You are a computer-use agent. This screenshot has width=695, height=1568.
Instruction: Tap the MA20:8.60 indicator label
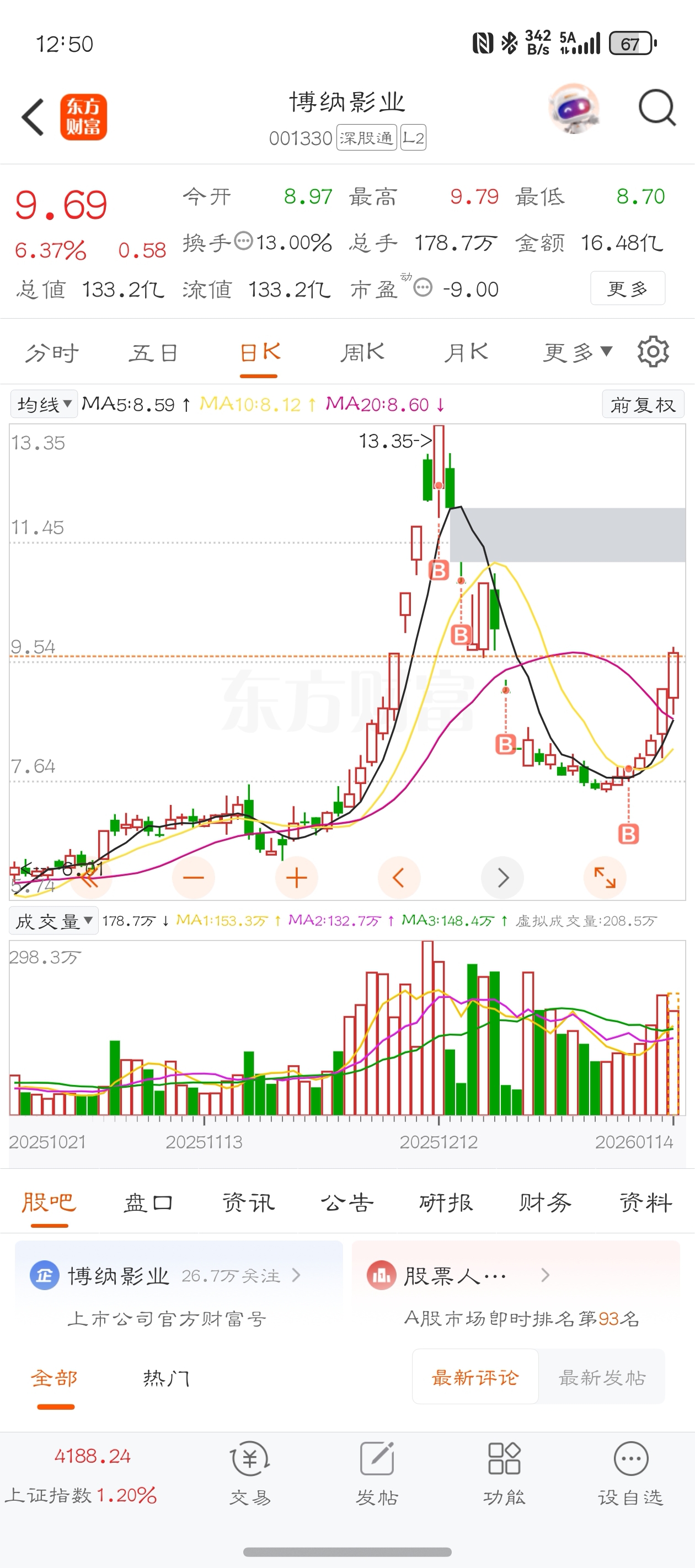(386, 404)
